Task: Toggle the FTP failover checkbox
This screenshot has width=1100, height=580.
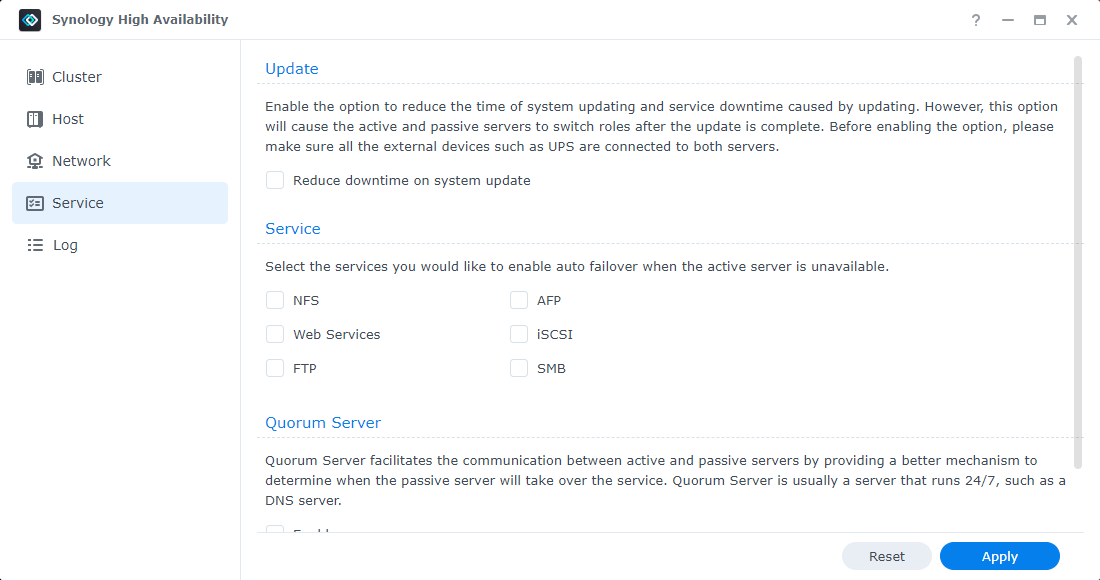Action: [275, 368]
